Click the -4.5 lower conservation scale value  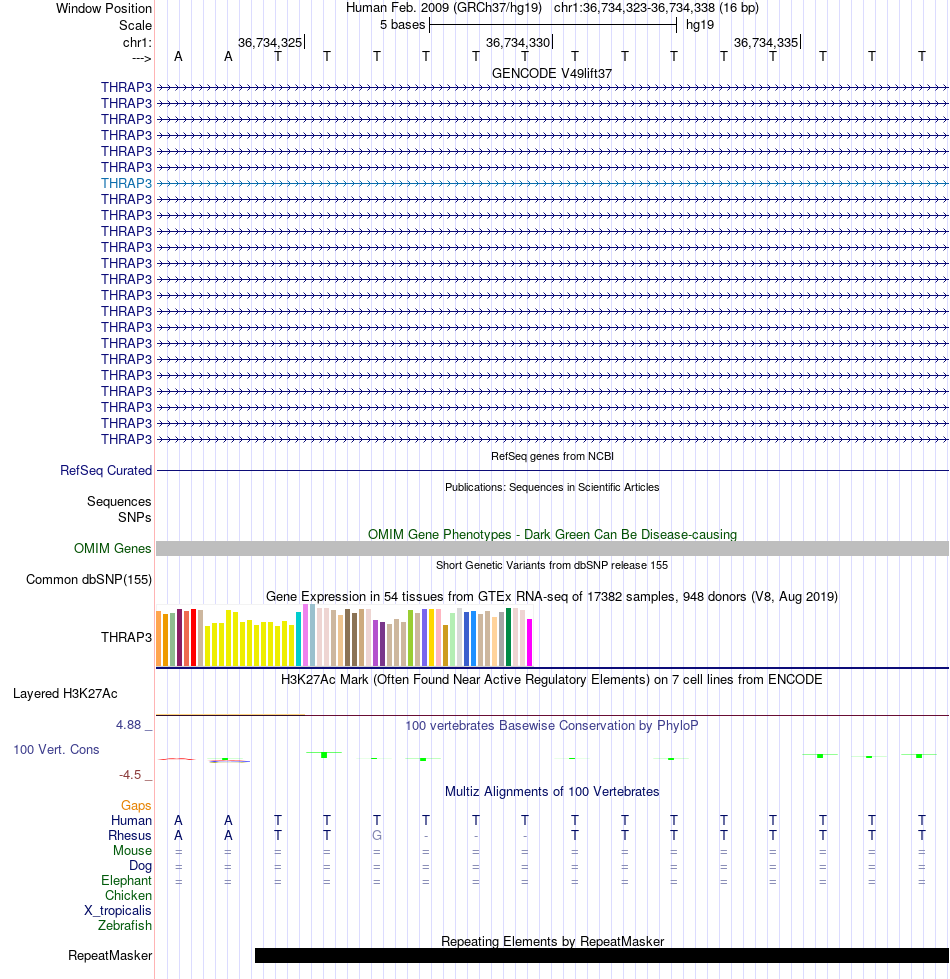tap(130, 775)
